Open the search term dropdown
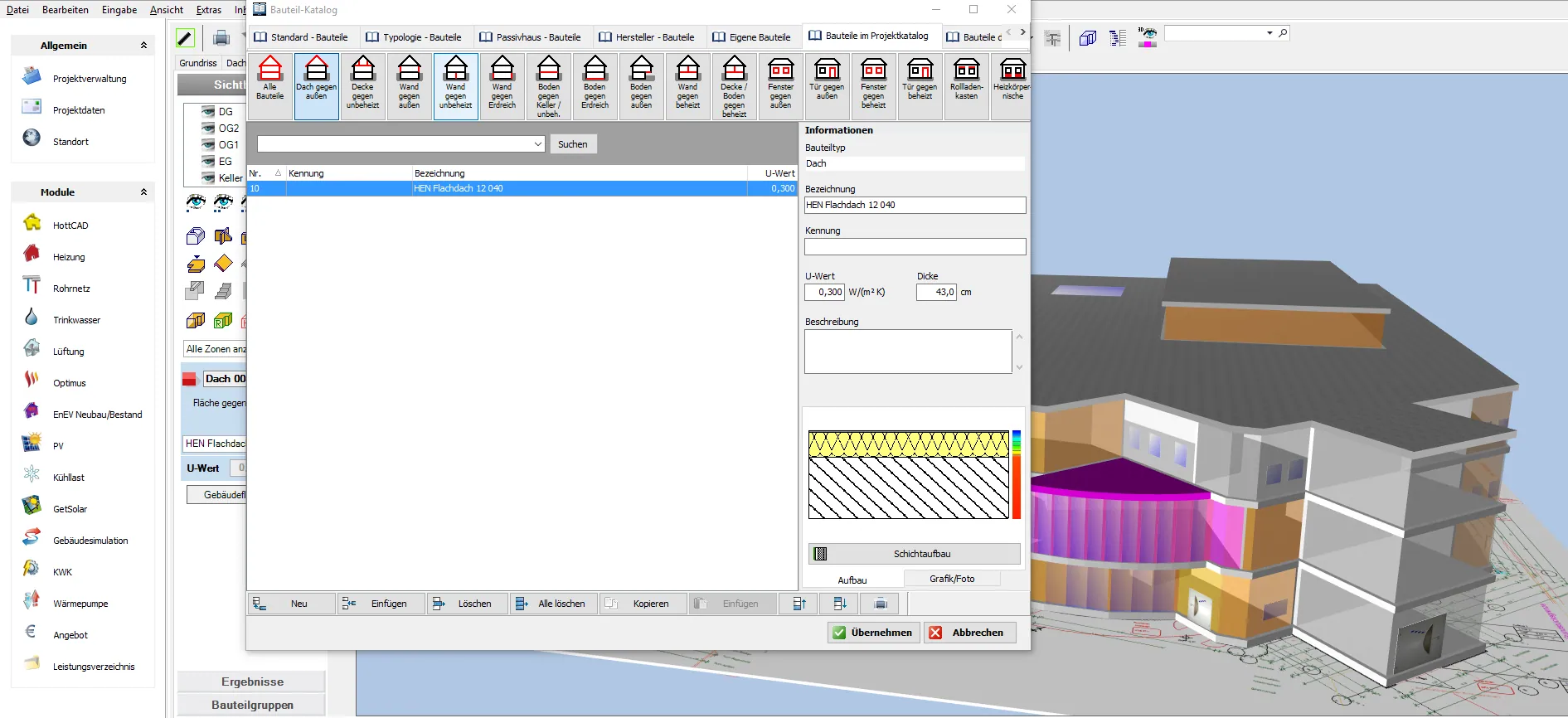 (537, 144)
